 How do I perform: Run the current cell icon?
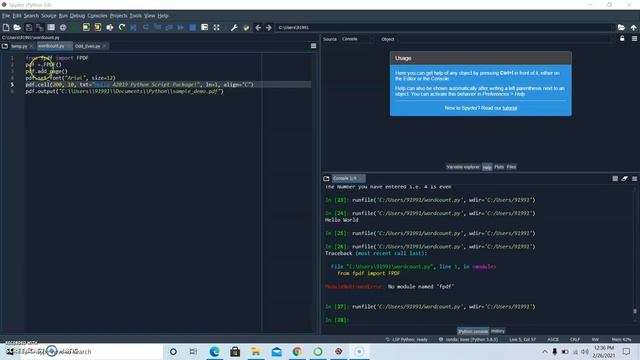click(86, 27)
